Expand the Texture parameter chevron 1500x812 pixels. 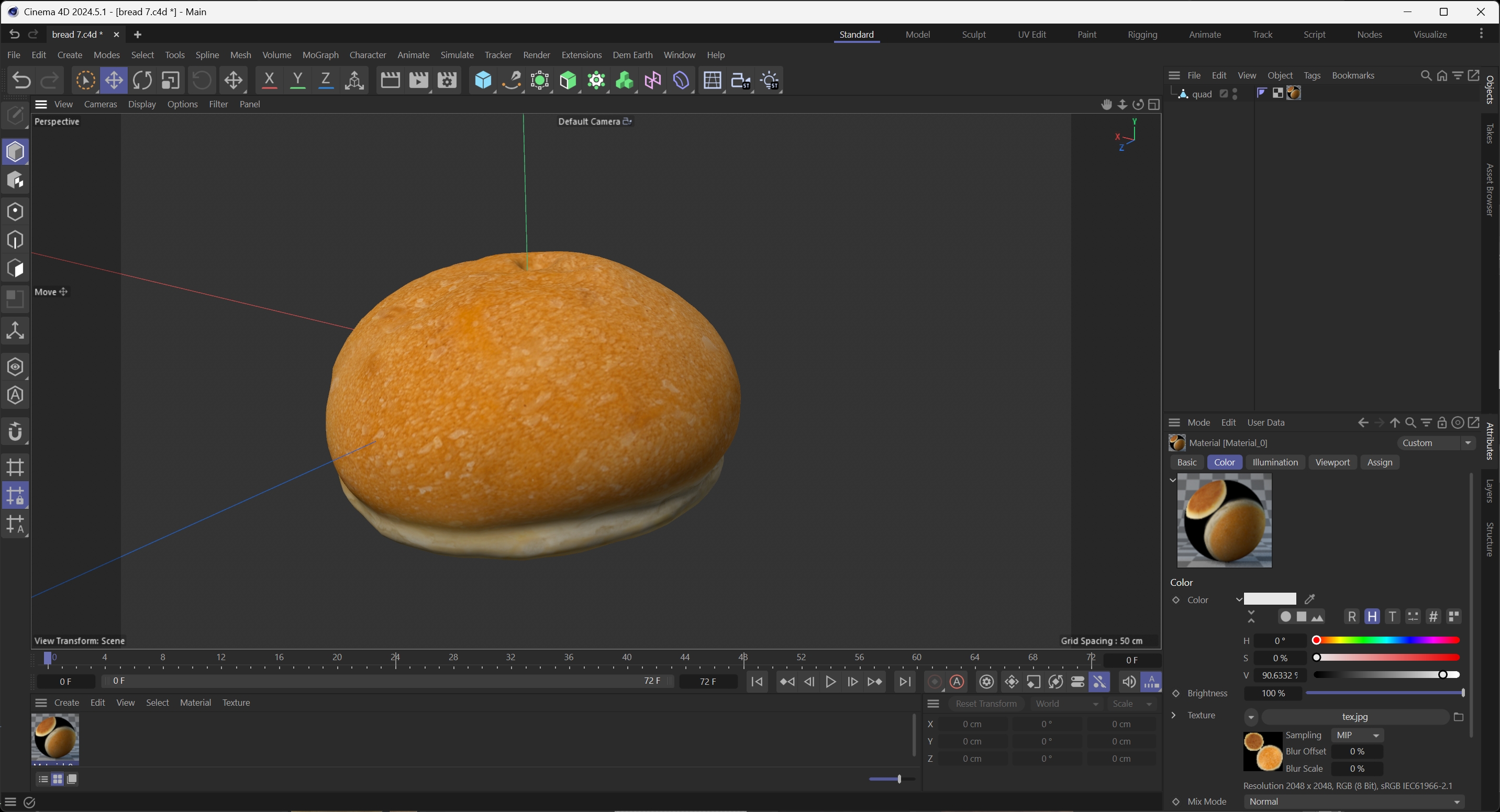pyautogui.click(x=1174, y=715)
